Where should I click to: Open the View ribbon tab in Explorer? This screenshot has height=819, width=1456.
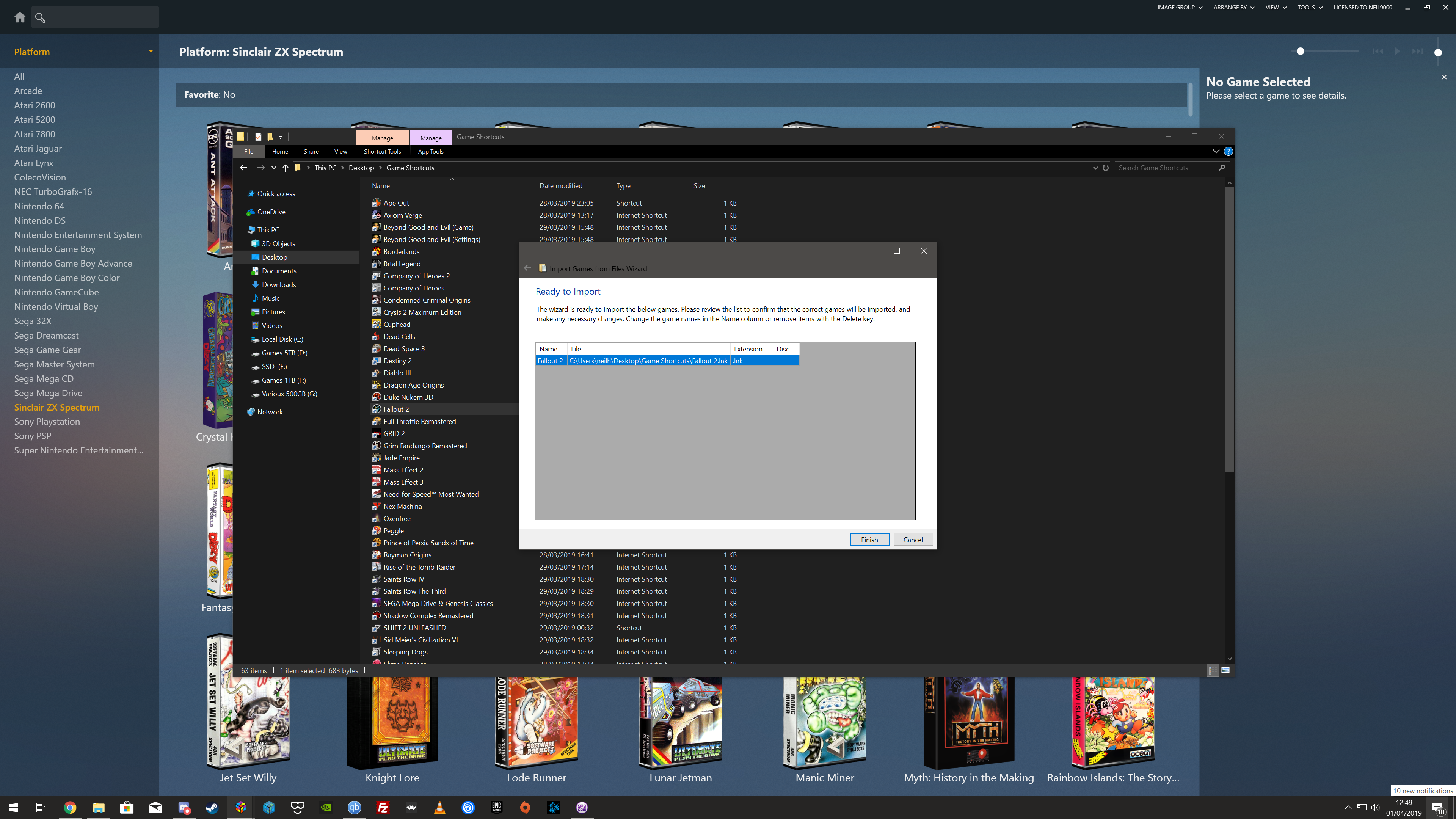341,152
